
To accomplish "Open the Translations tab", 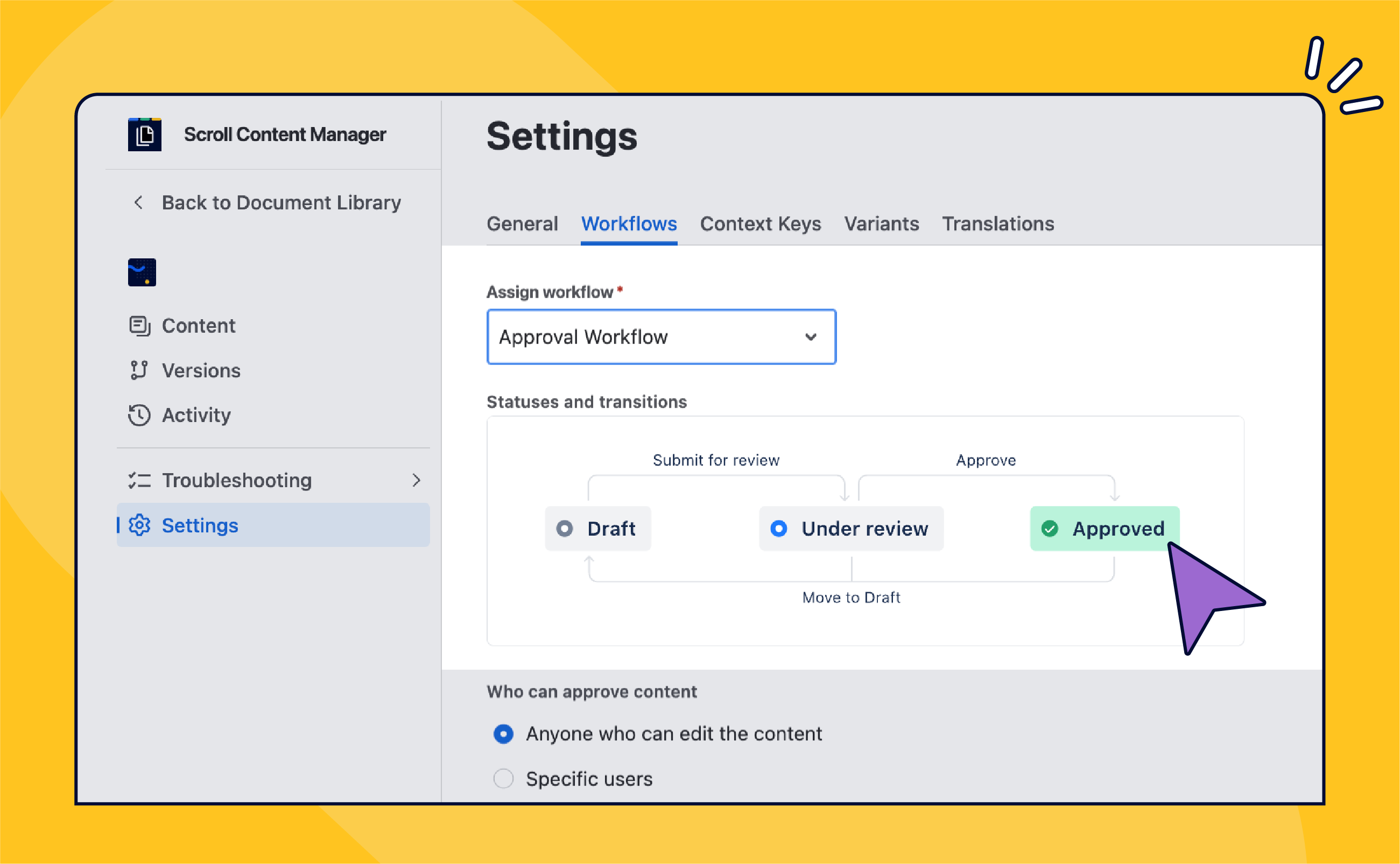I will (998, 223).
